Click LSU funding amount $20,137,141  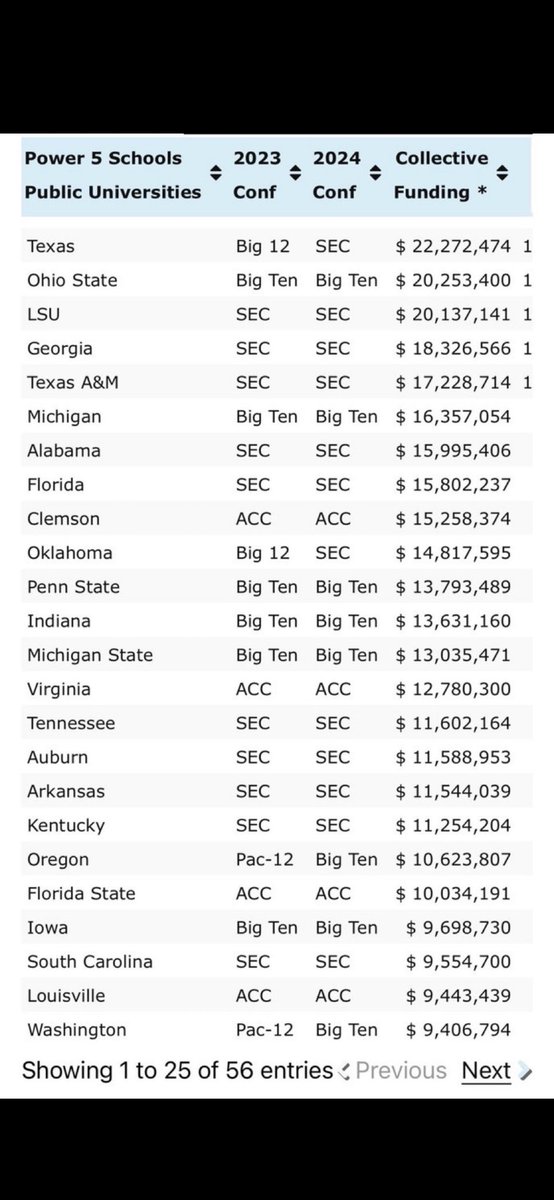click(454, 314)
